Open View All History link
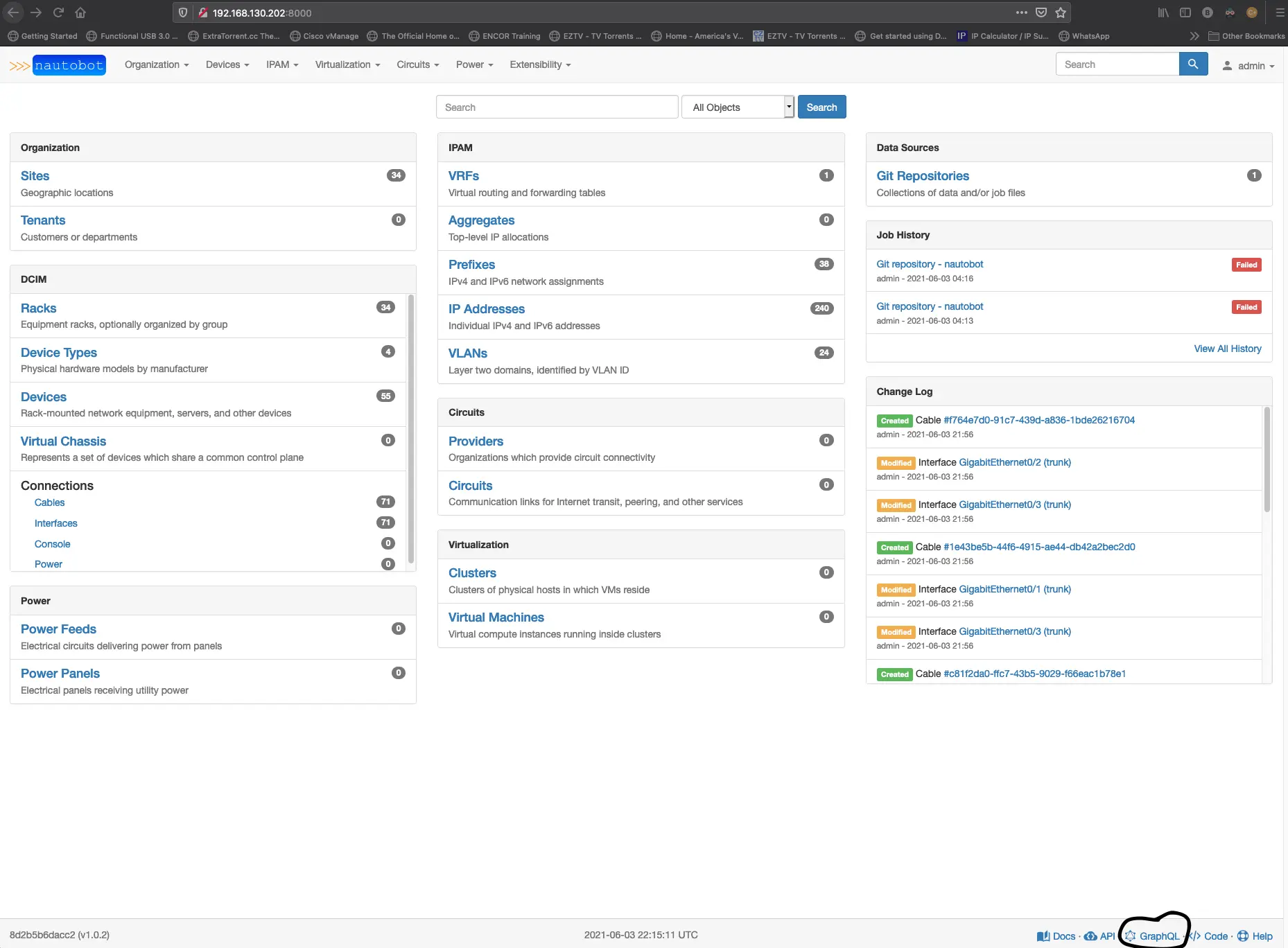 [1227, 349]
